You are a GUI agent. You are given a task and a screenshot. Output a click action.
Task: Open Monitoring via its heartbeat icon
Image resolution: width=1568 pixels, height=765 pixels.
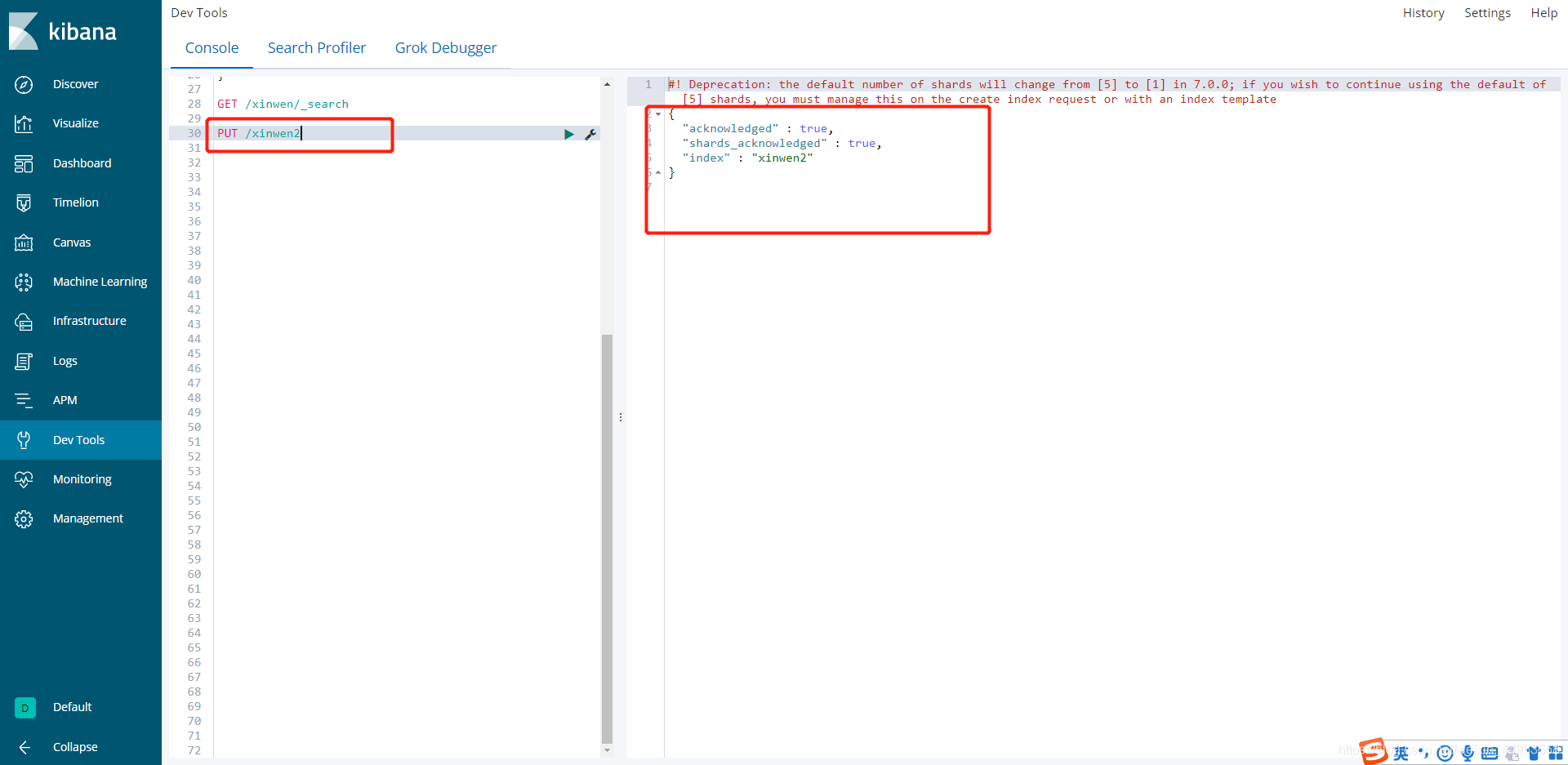(x=24, y=479)
